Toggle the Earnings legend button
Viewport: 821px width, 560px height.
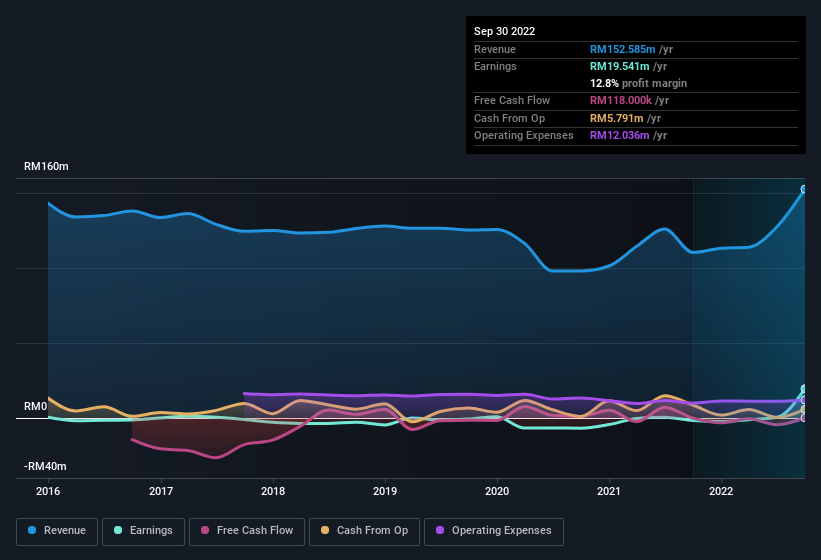[143, 531]
